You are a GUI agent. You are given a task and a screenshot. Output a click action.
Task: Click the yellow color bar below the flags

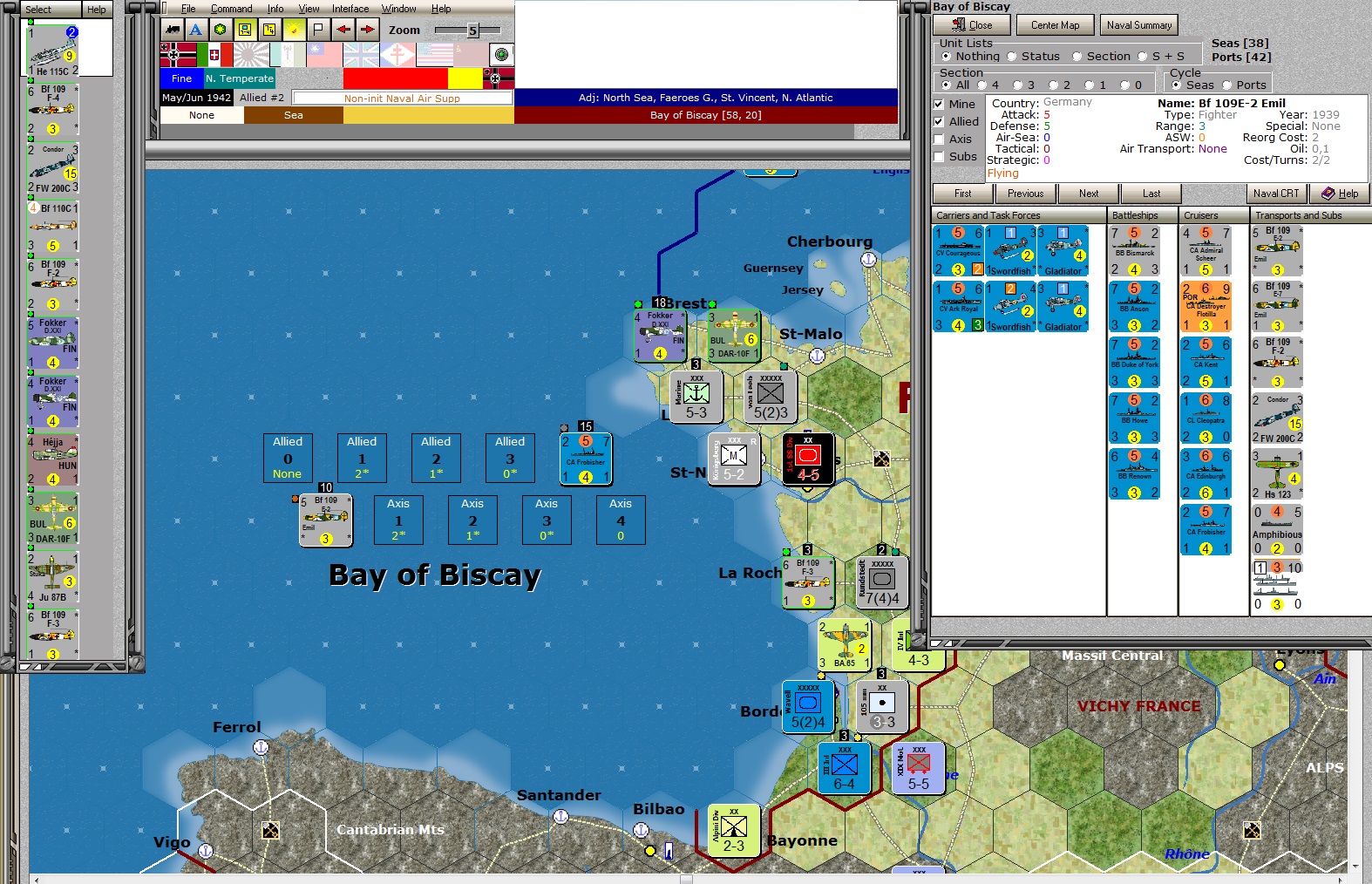tap(465, 78)
